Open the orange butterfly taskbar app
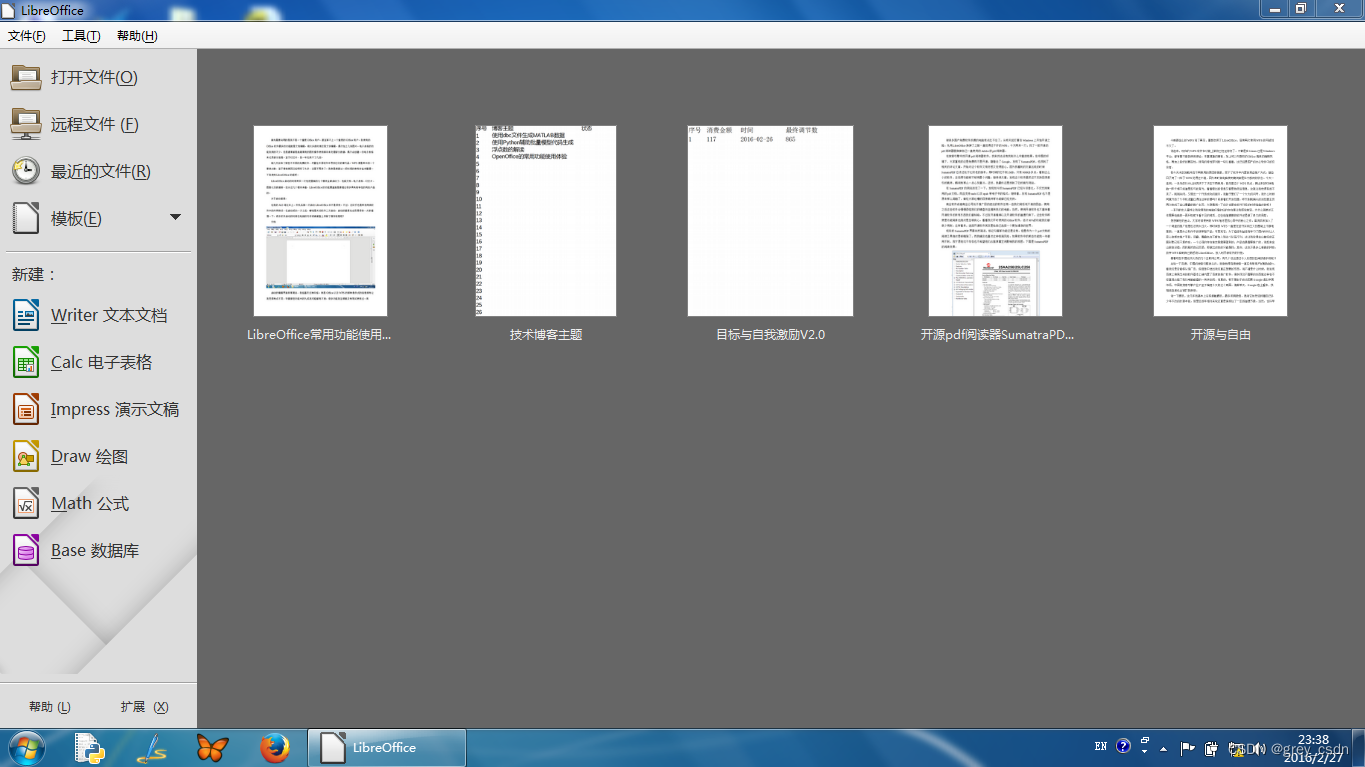The height and width of the screenshot is (767, 1365). (213, 748)
